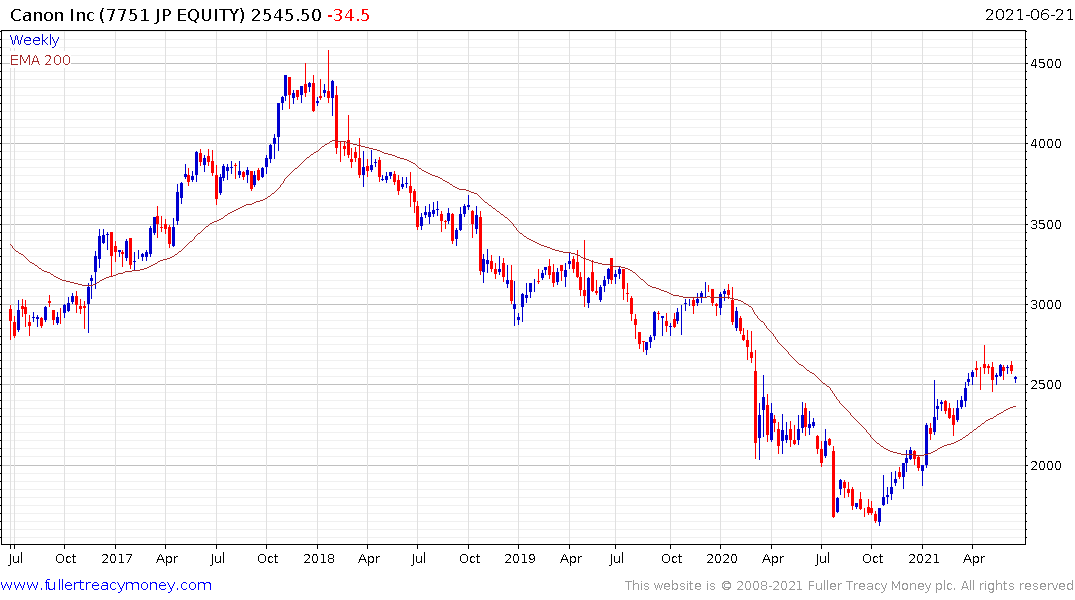Select the copyright notice text
Viewport: 1075px width, 600px height.
pos(849,586)
